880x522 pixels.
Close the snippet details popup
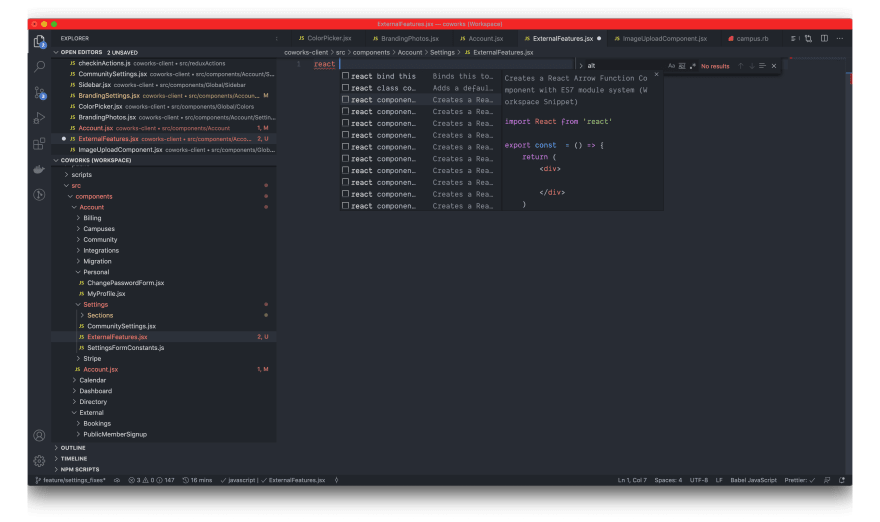656,74
